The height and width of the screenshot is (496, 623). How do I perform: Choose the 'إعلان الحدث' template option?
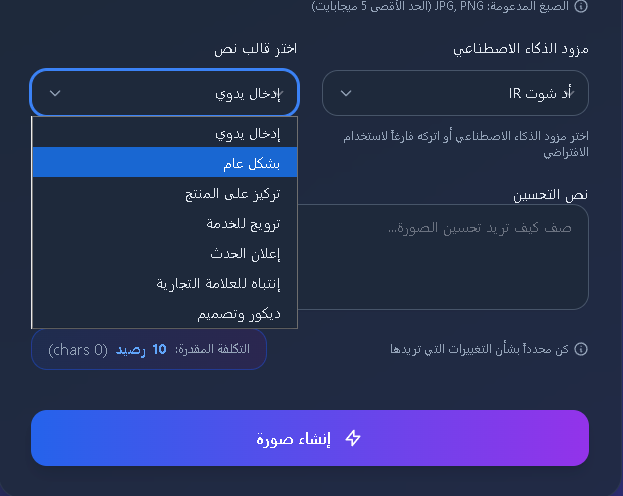tap(165, 253)
